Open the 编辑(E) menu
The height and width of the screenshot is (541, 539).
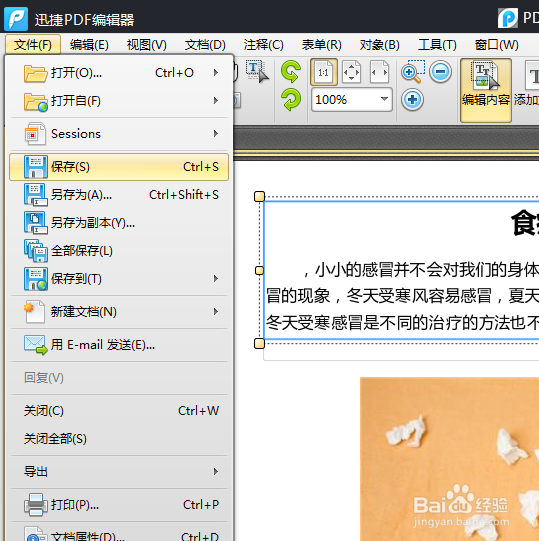(x=89, y=45)
